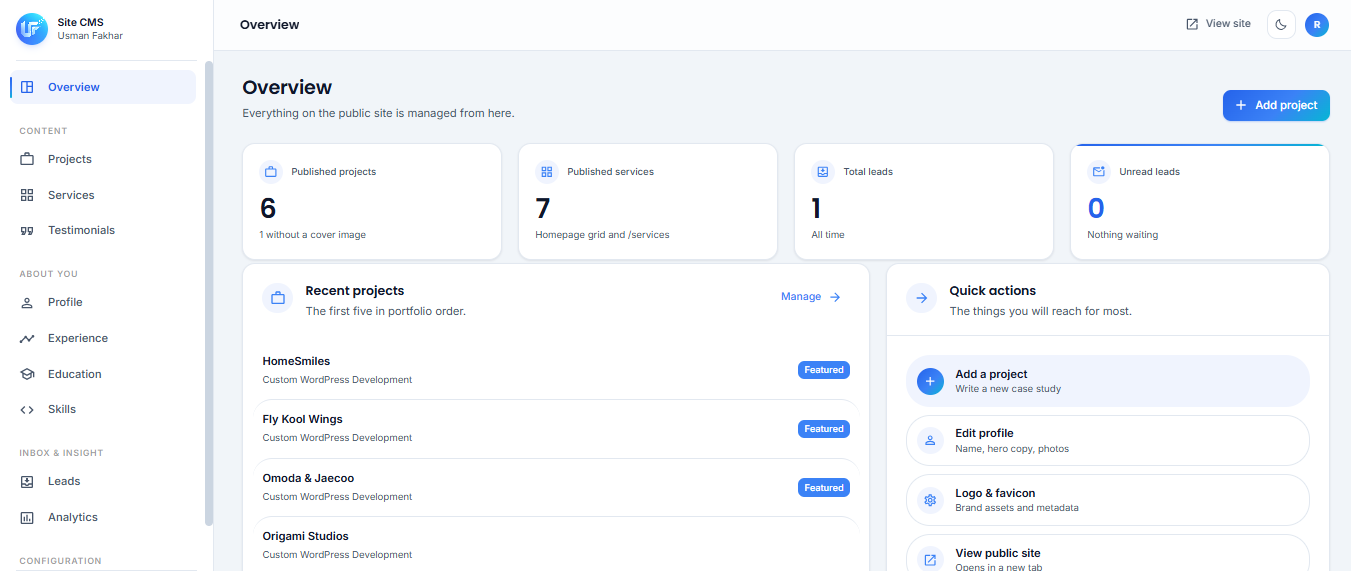Click the open-in-new icon on View public site
Screen dimensions: 1351x571
click(930, 560)
